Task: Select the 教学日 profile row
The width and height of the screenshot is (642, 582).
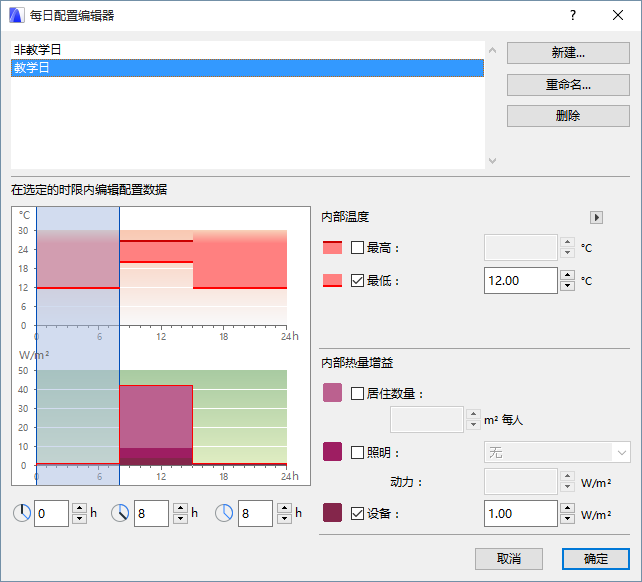Action: coord(247,68)
